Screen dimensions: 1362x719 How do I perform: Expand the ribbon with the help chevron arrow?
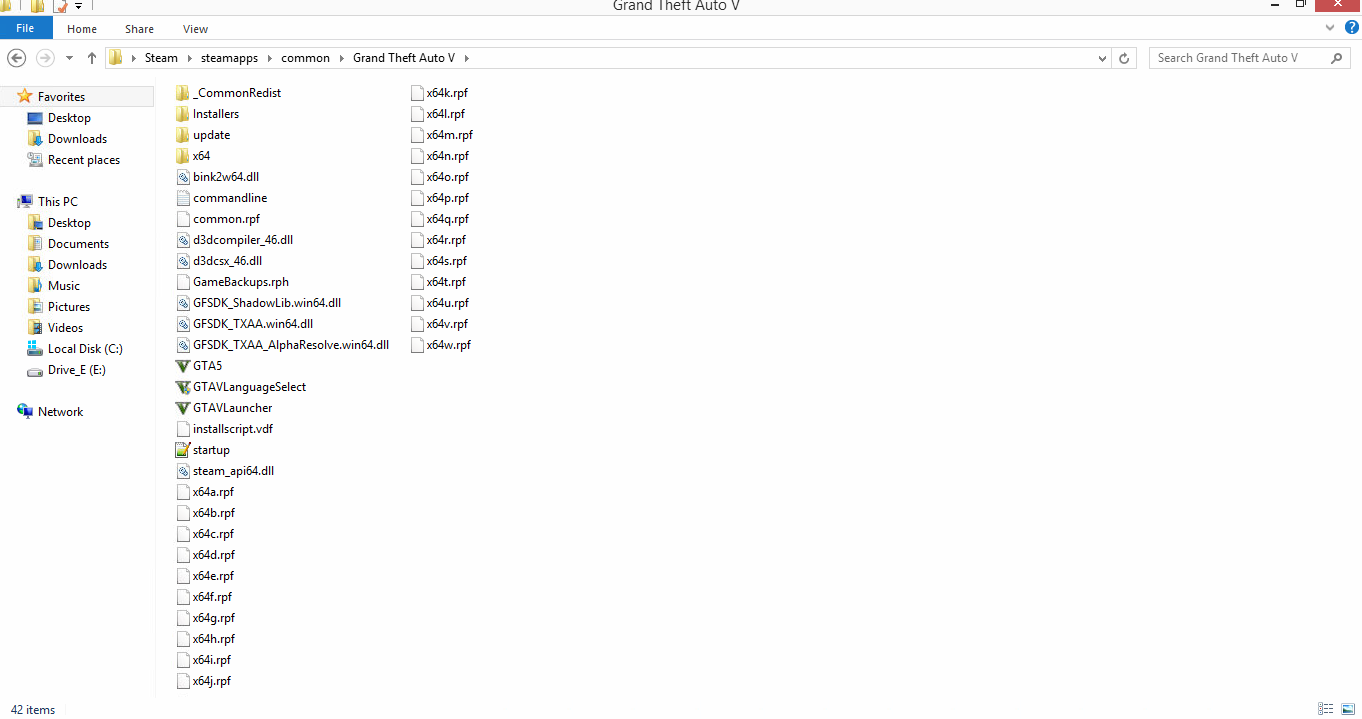(1330, 28)
